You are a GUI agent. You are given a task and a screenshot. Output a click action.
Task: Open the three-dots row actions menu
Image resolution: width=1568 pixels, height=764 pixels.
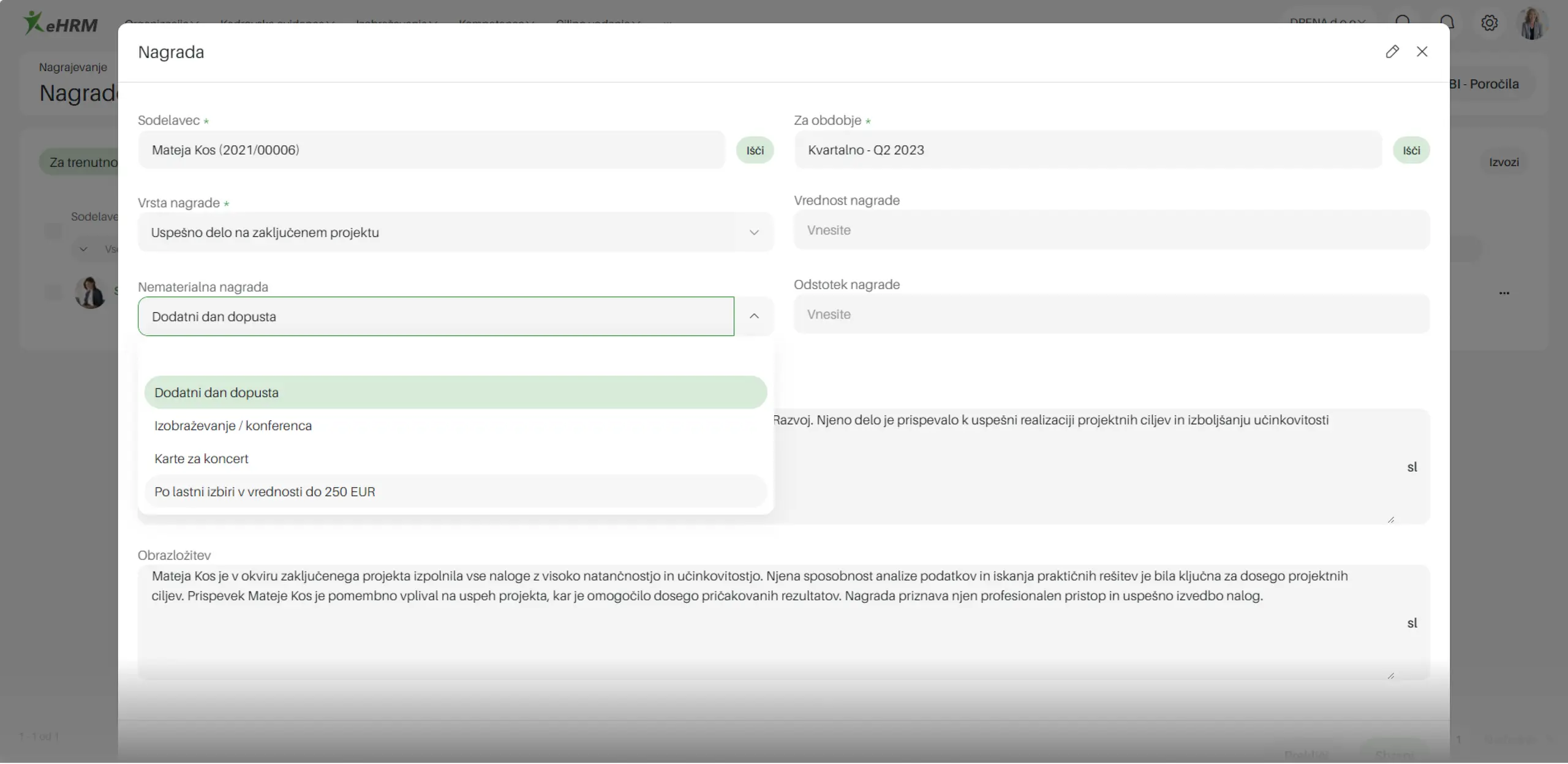[x=1504, y=293]
